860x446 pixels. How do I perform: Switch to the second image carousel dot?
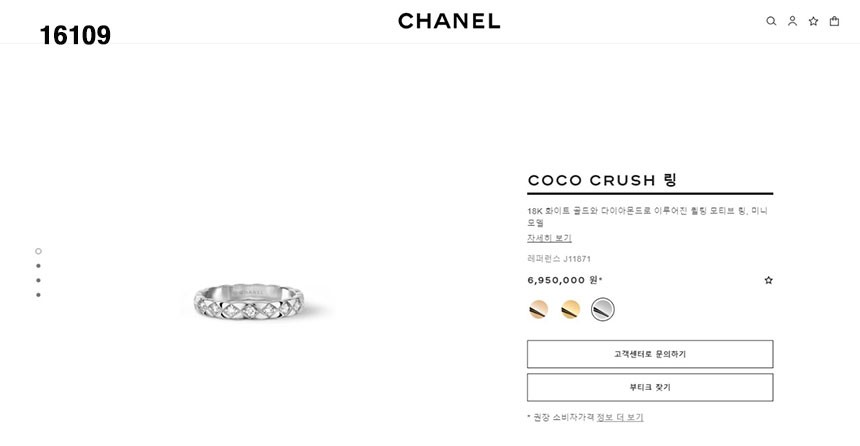[38, 266]
